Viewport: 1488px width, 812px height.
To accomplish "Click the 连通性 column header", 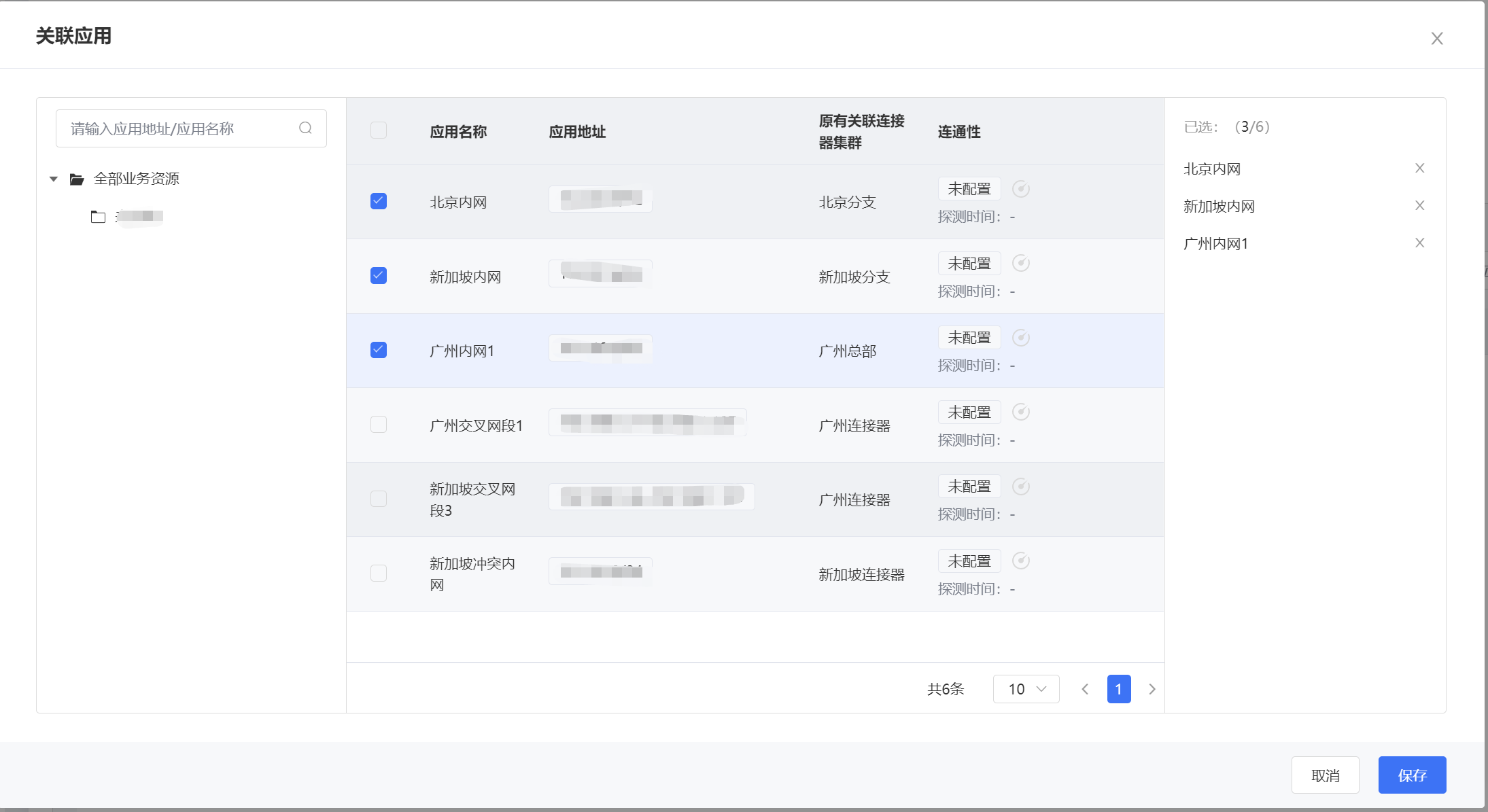I will pyautogui.click(x=959, y=132).
